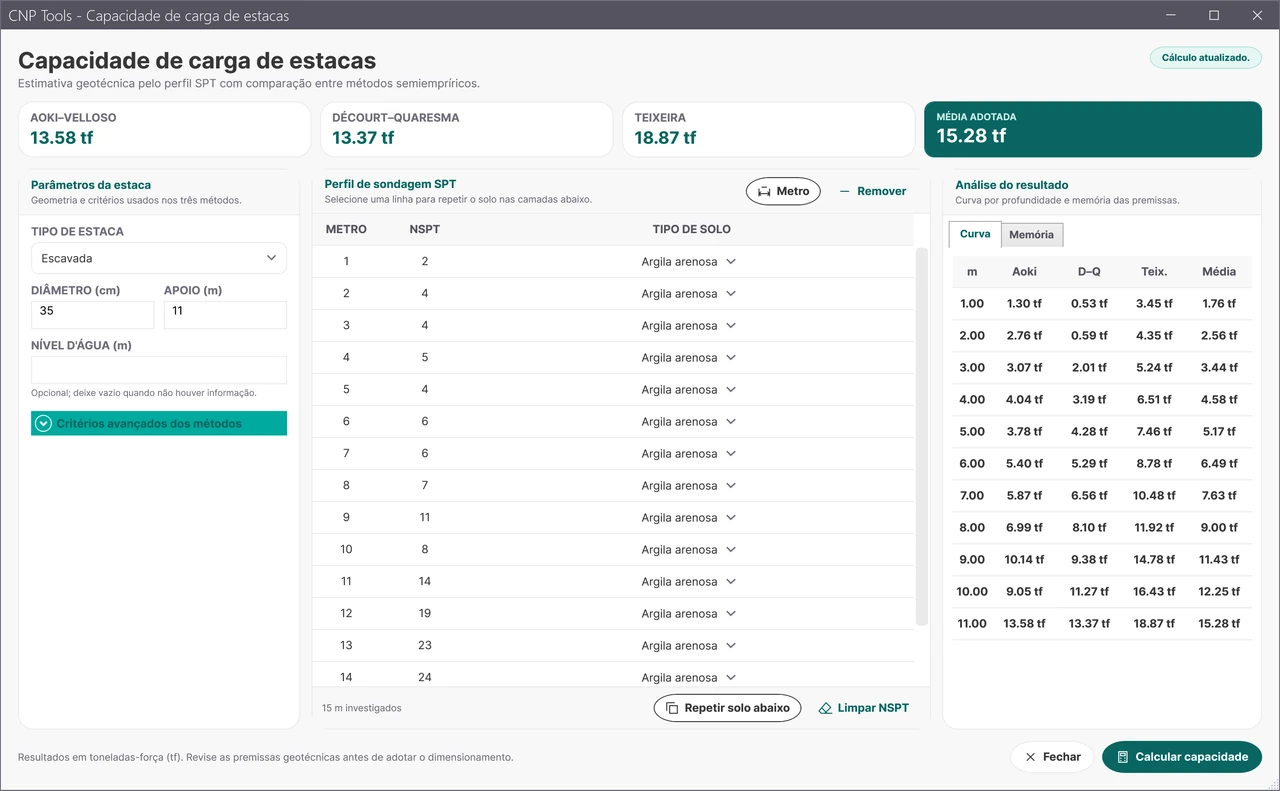Click the Diâmetro input field
The width and height of the screenshot is (1280, 791).
pyautogui.click(x=92, y=315)
